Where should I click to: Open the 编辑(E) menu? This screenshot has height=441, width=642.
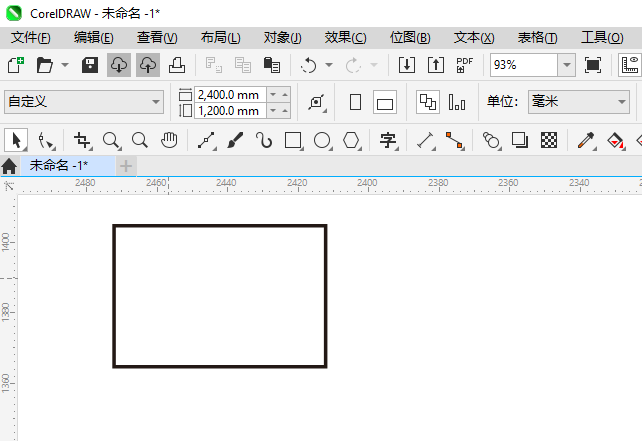(x=94, y=38)
